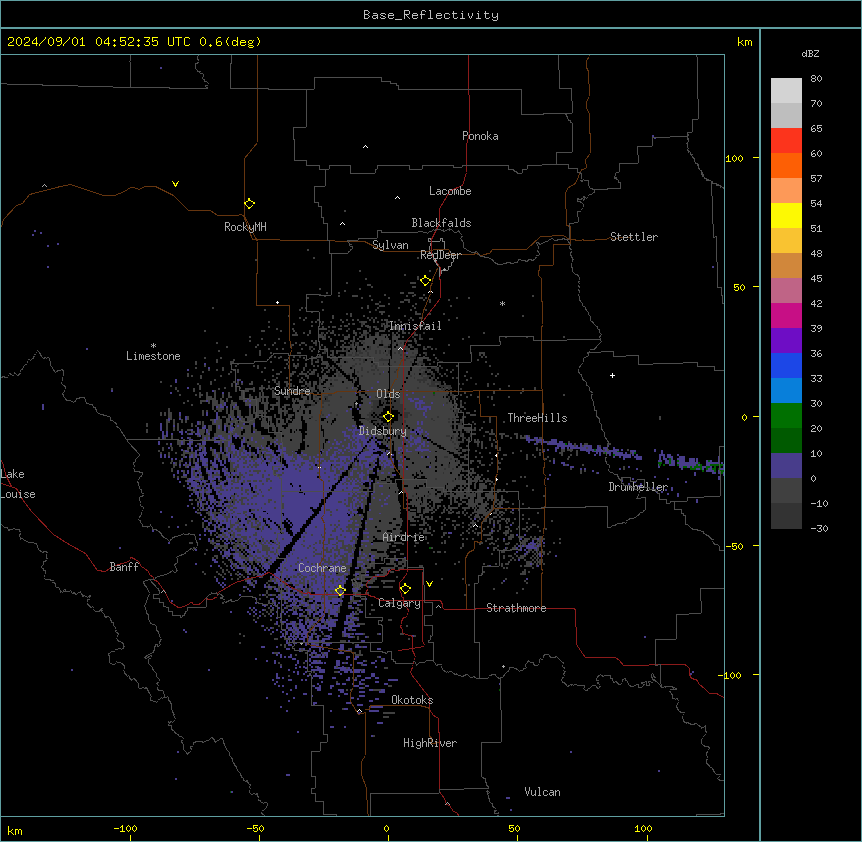Viewport: 862px width, 842px height.
Task: Select the yellow 51-54 dBZ color swatch
Action: (786, 215)
